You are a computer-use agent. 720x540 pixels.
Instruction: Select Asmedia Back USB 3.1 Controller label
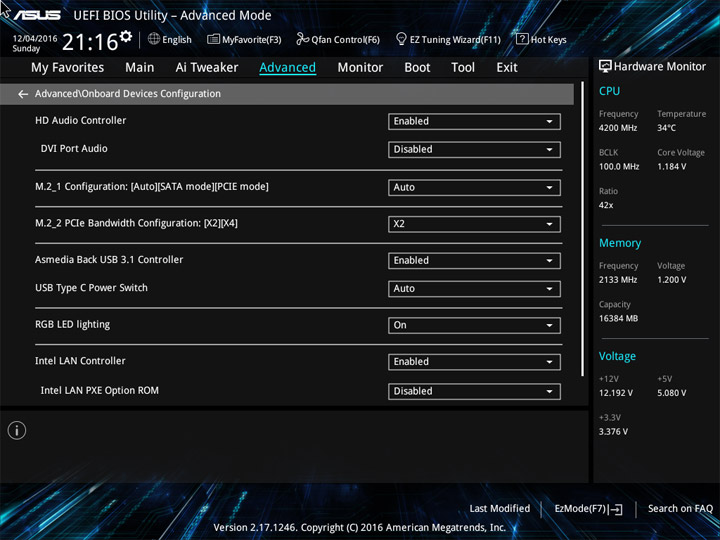point(109,259)
